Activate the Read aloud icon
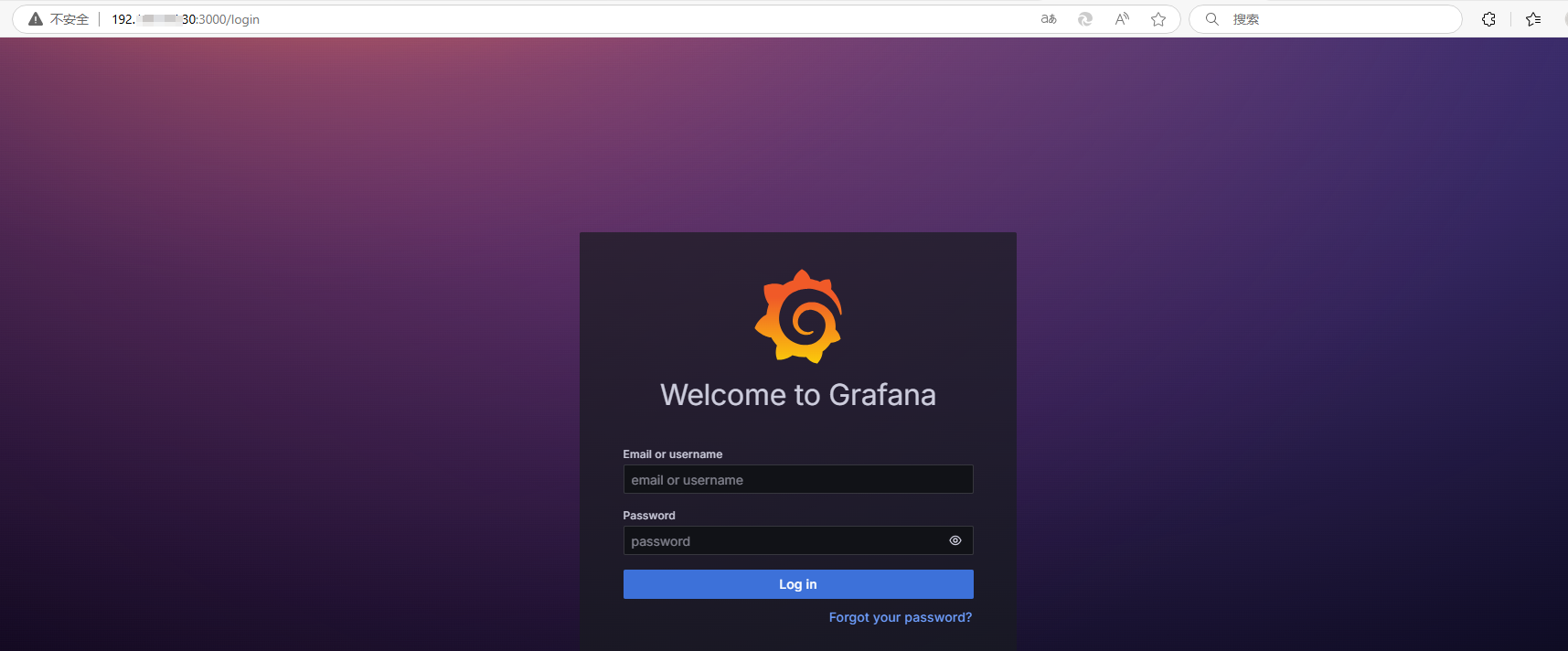The image size is (1568, 651). [1122, 19]
